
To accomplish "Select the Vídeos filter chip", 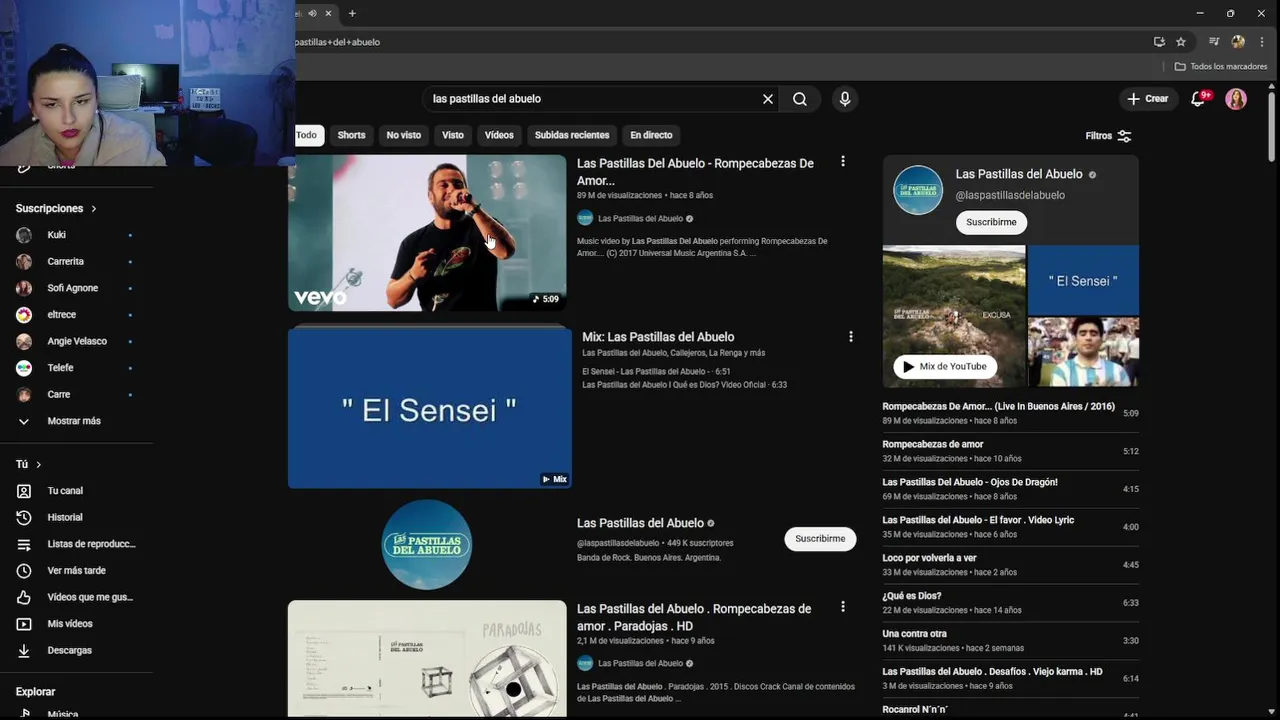I will (499, 135).
